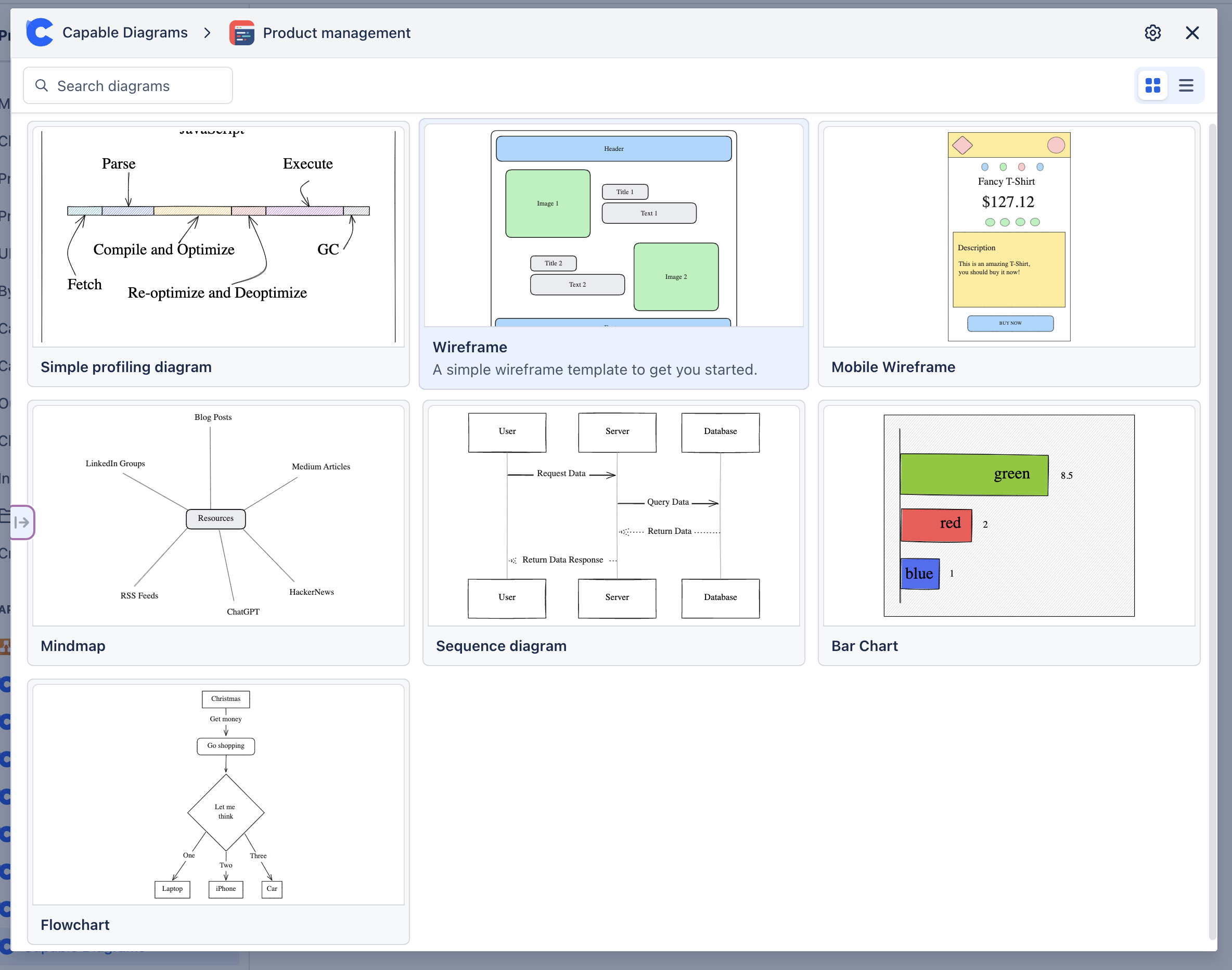Select the Wireframe template

click(x=613, y=254)
